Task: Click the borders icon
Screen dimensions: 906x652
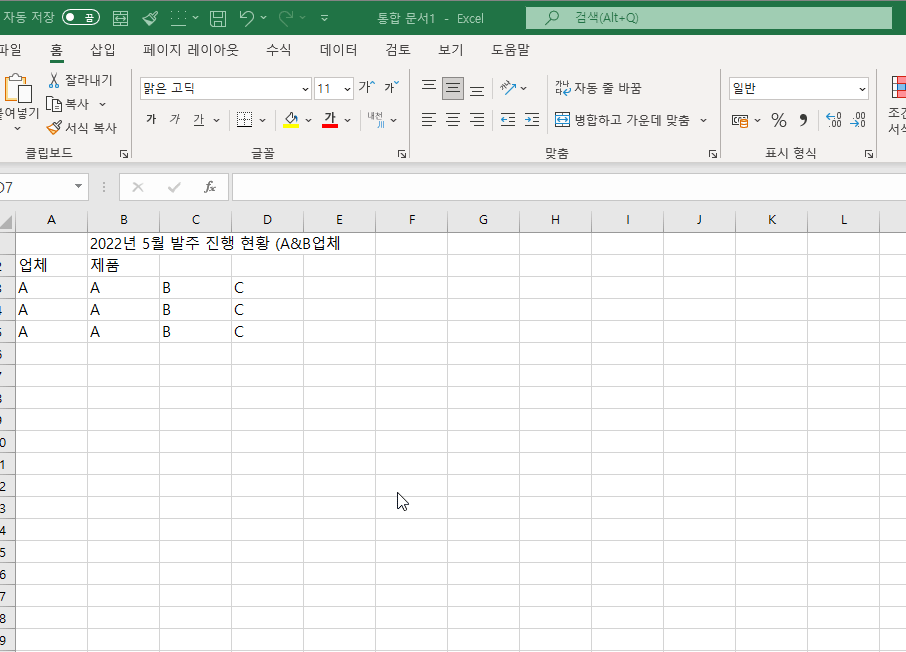Action: click(x=244, y=120)
